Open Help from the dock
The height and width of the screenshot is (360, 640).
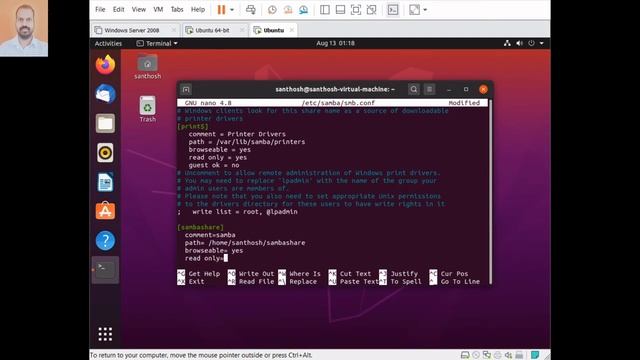pos(105,240)
